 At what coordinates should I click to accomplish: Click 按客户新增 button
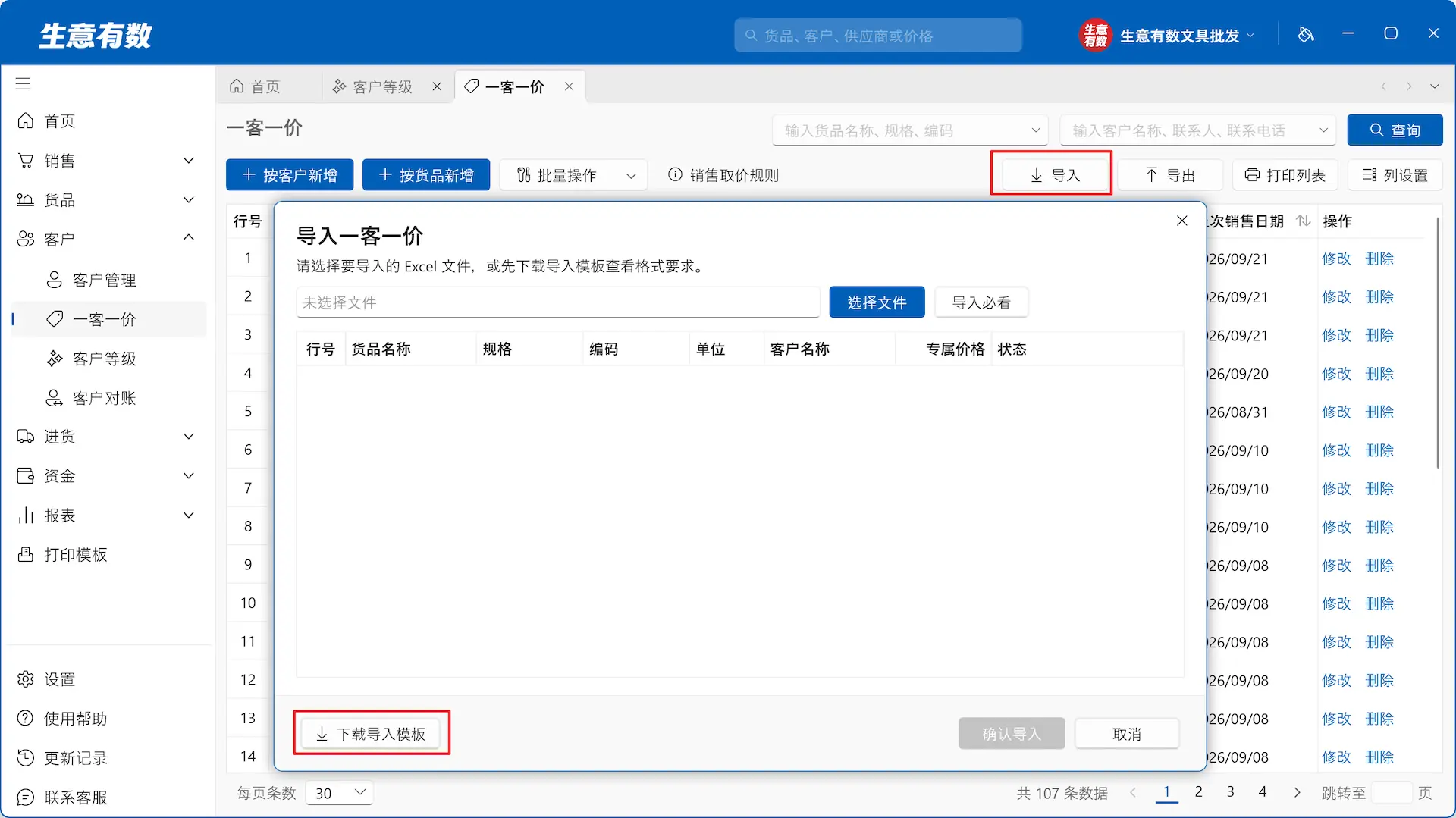click(290, 175)
